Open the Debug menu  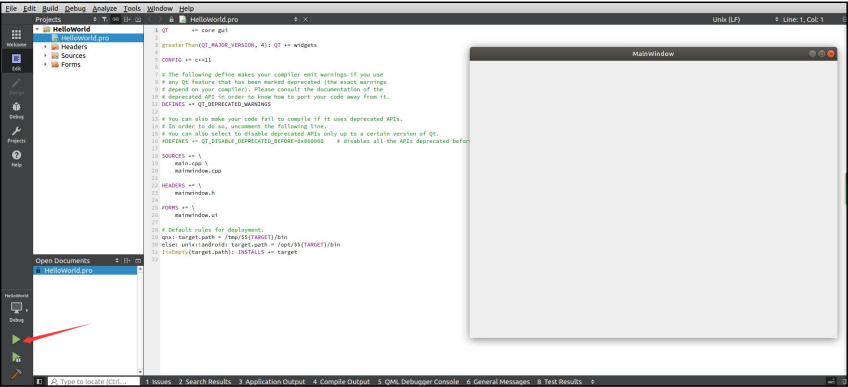pos(75,9)
